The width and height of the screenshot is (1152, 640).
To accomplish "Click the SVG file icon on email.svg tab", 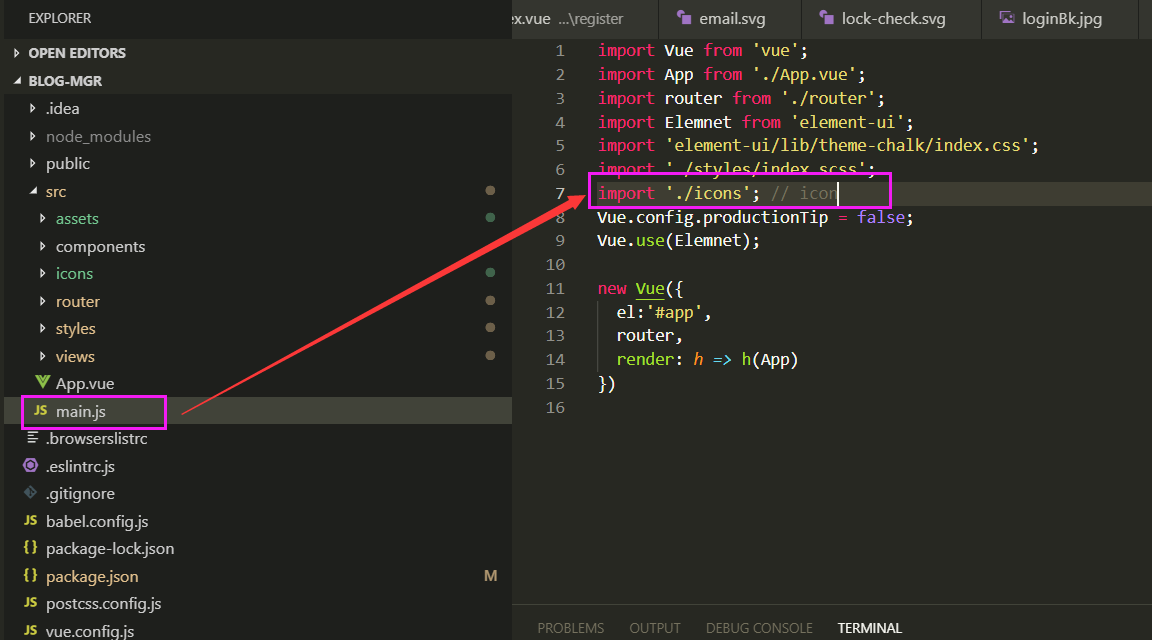I will (684, 18).
